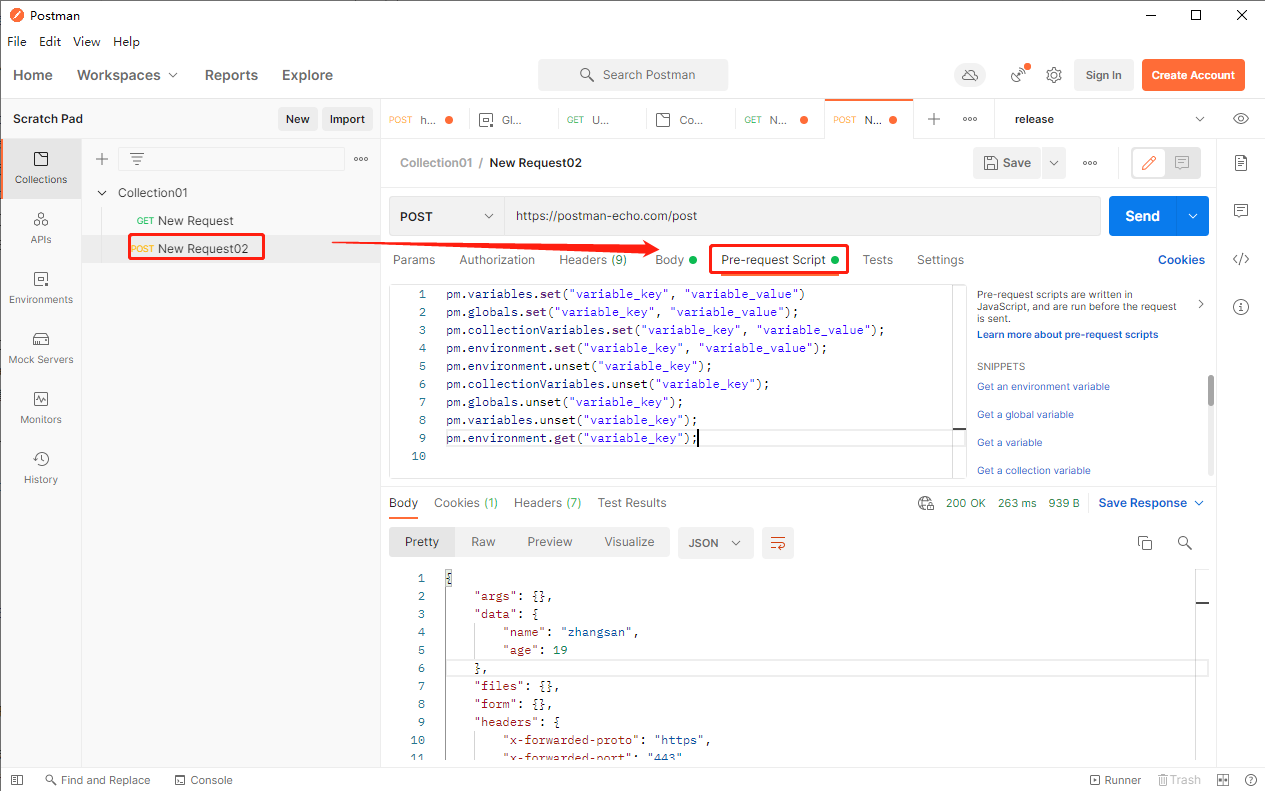Open the Help menu
The width and height of the screenshot is (1265, 791).
(x=126, y=42)
